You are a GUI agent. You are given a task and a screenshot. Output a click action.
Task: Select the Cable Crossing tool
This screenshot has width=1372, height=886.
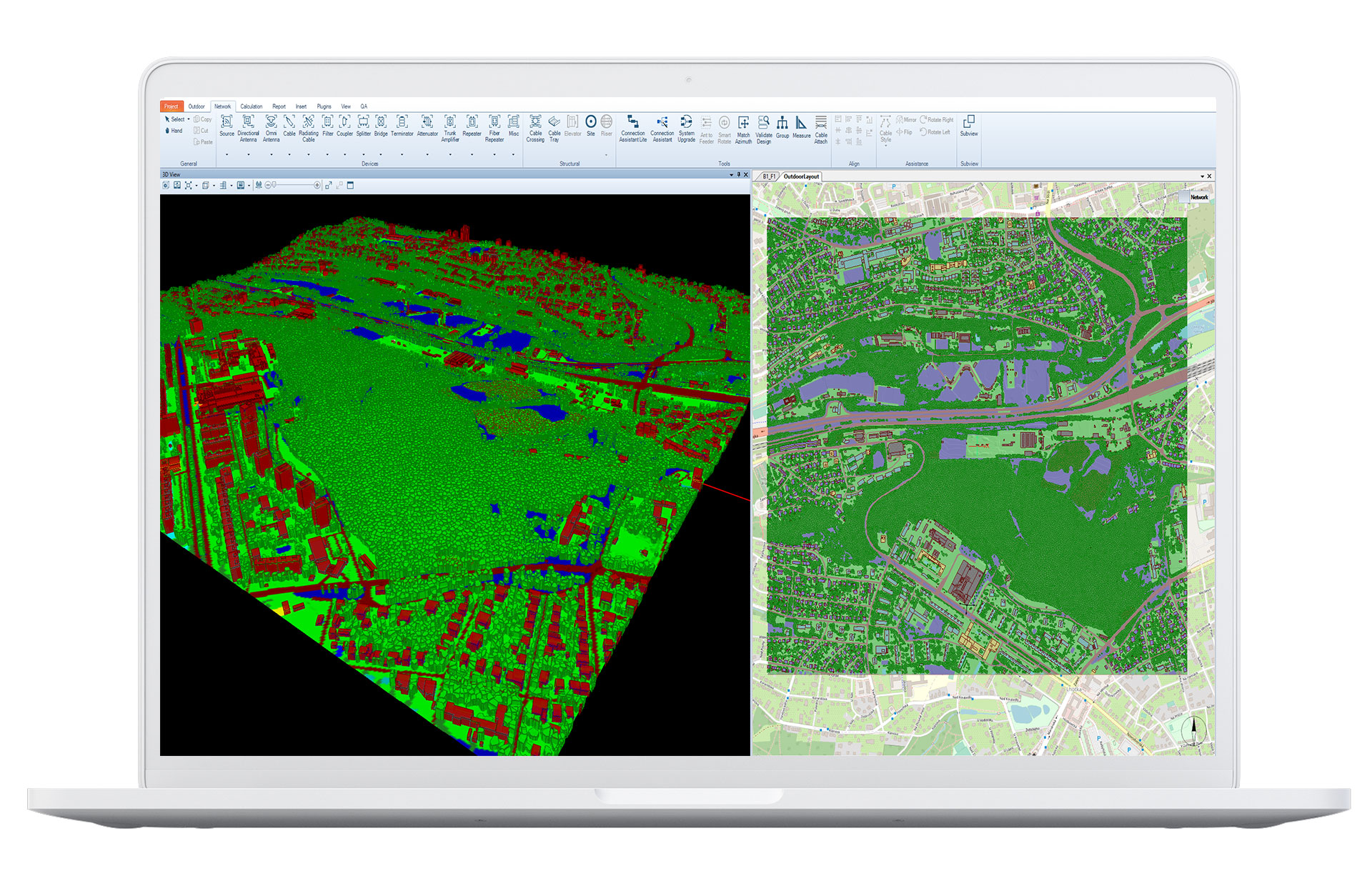535,128
